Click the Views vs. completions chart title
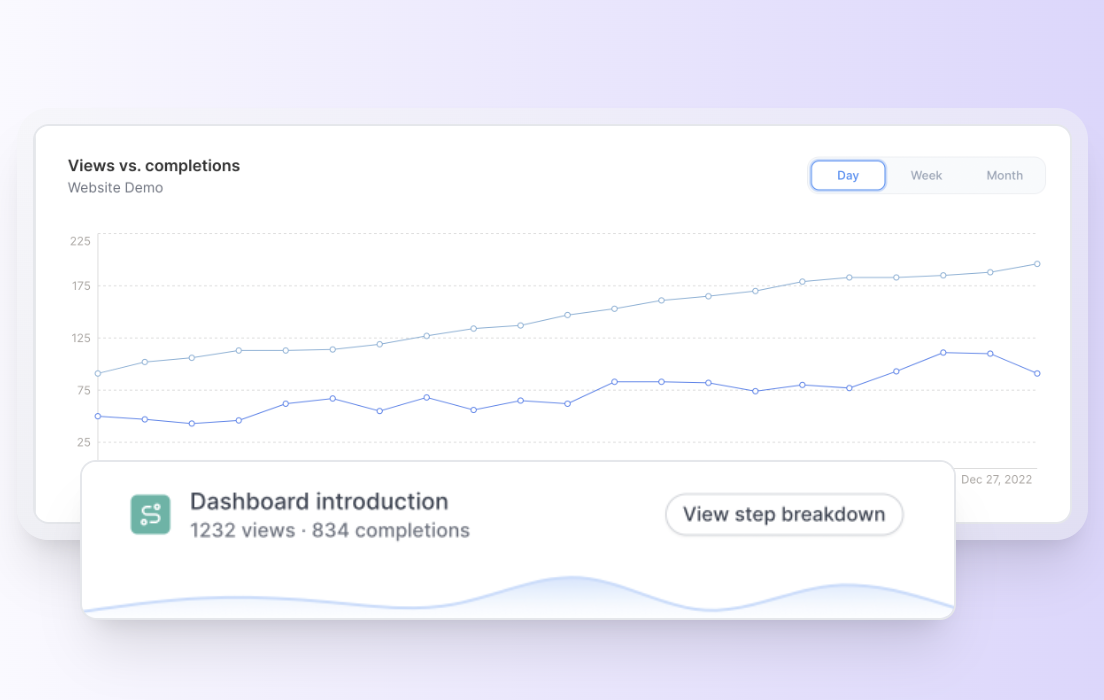This screenshot has height=700, width=1104. pos(154,166)
